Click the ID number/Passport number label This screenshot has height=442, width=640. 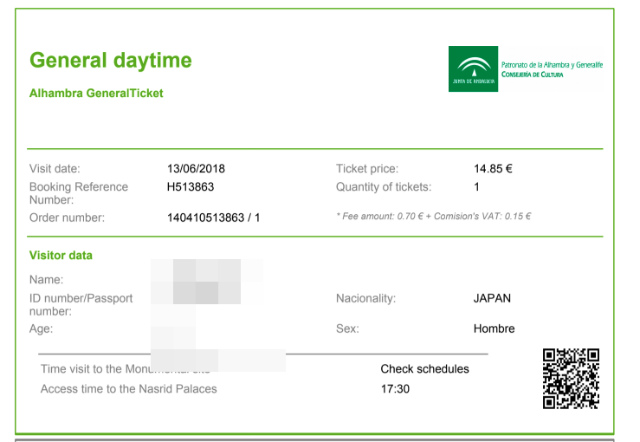(x=81, y=304)
